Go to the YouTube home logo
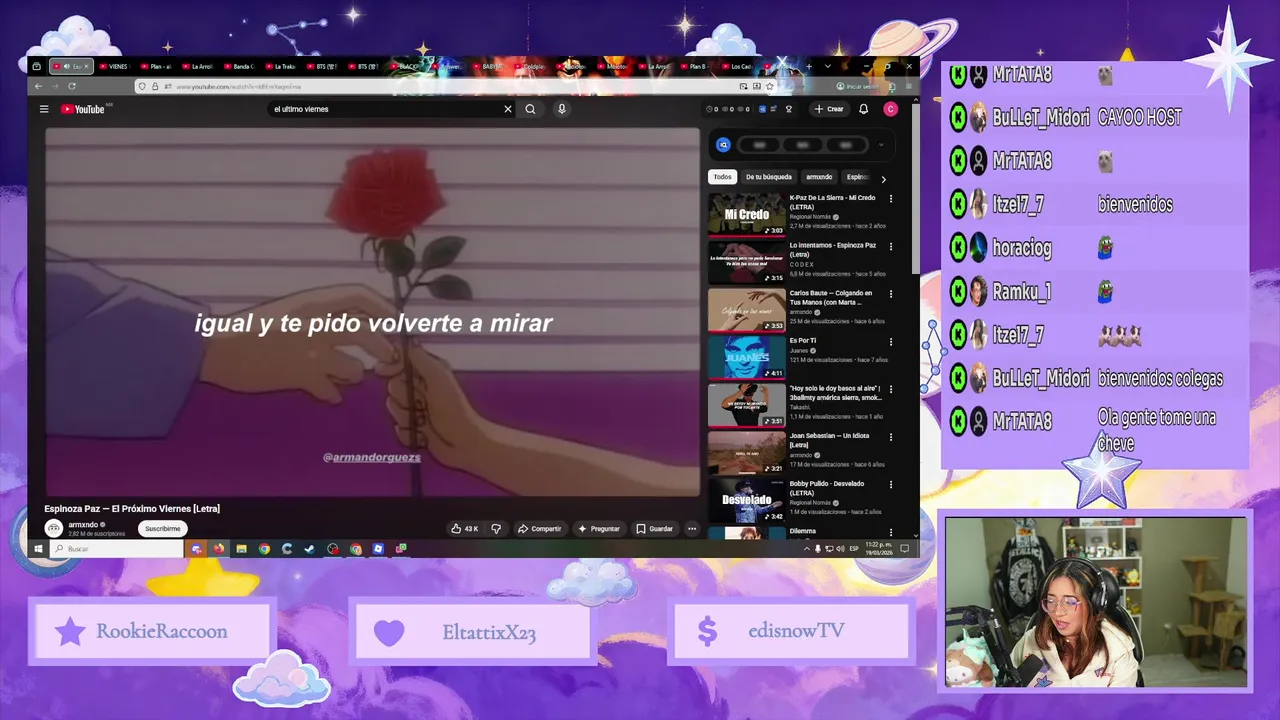 (84, 109)
